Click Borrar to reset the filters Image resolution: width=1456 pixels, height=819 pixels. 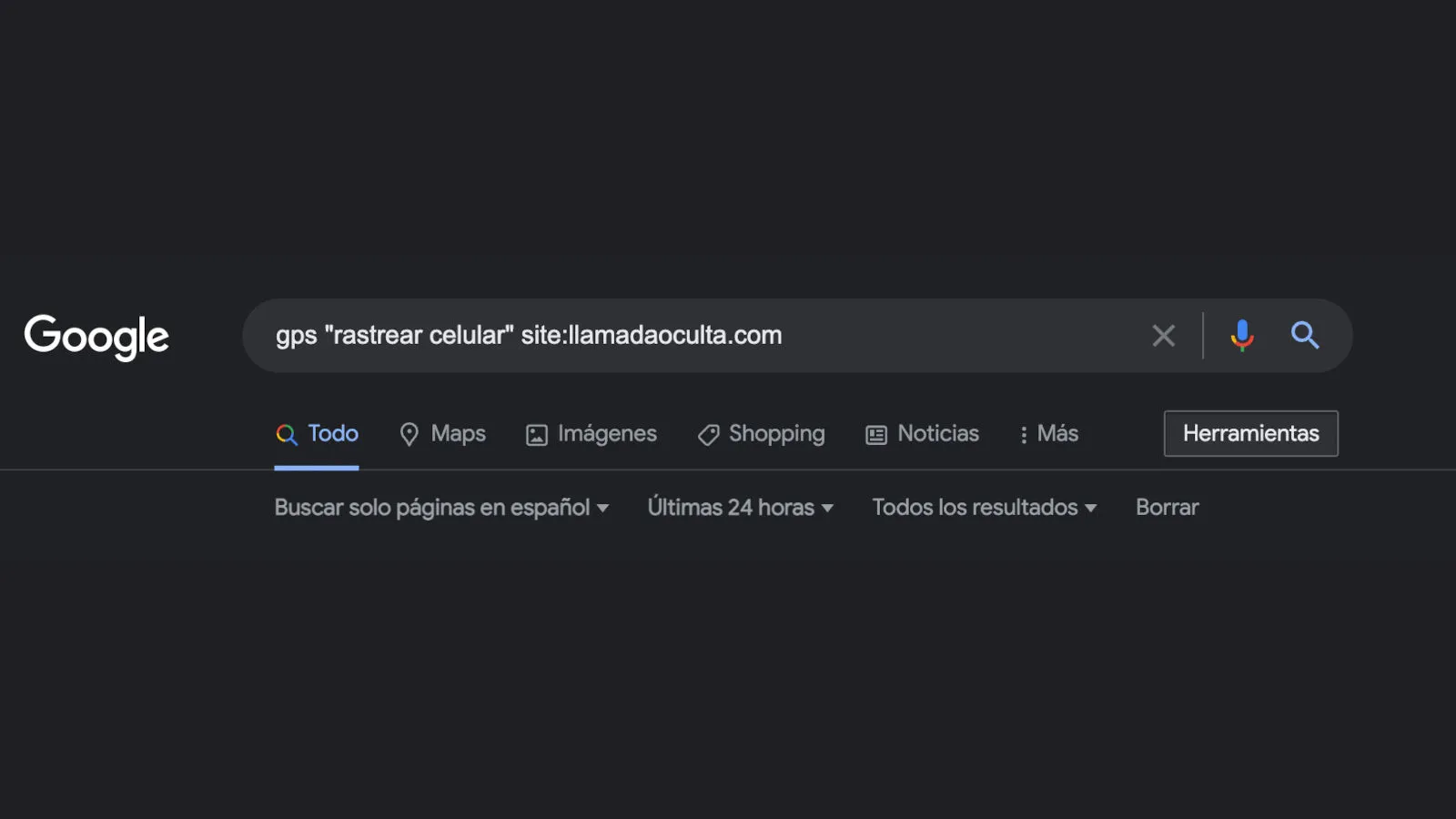click(x=1167, y=508)
